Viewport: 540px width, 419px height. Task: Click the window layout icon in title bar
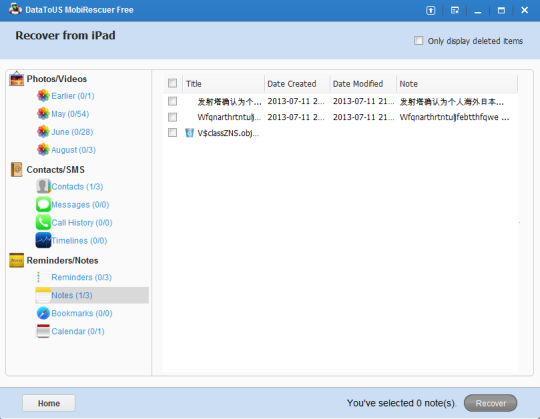(455, 10)
